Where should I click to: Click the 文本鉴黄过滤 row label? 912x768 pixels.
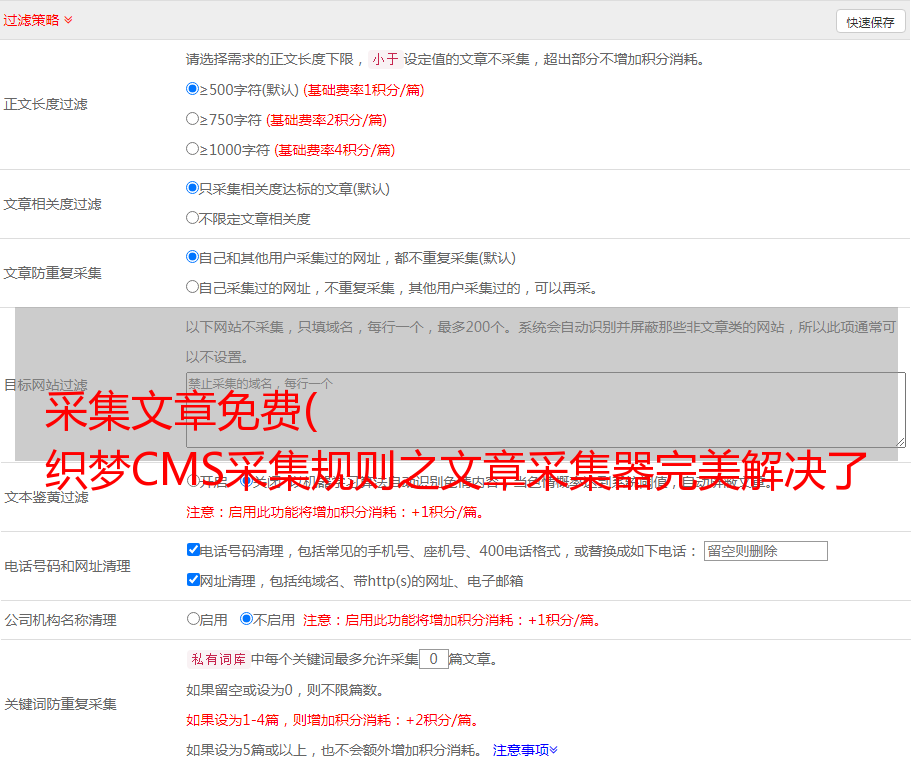tap(47, 497)
